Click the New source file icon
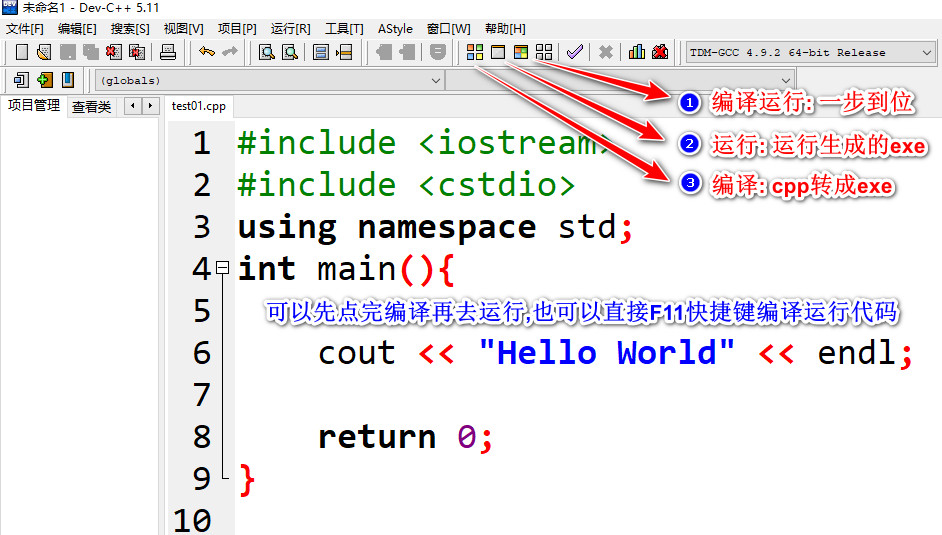The image size is (942, 535). 22,52
